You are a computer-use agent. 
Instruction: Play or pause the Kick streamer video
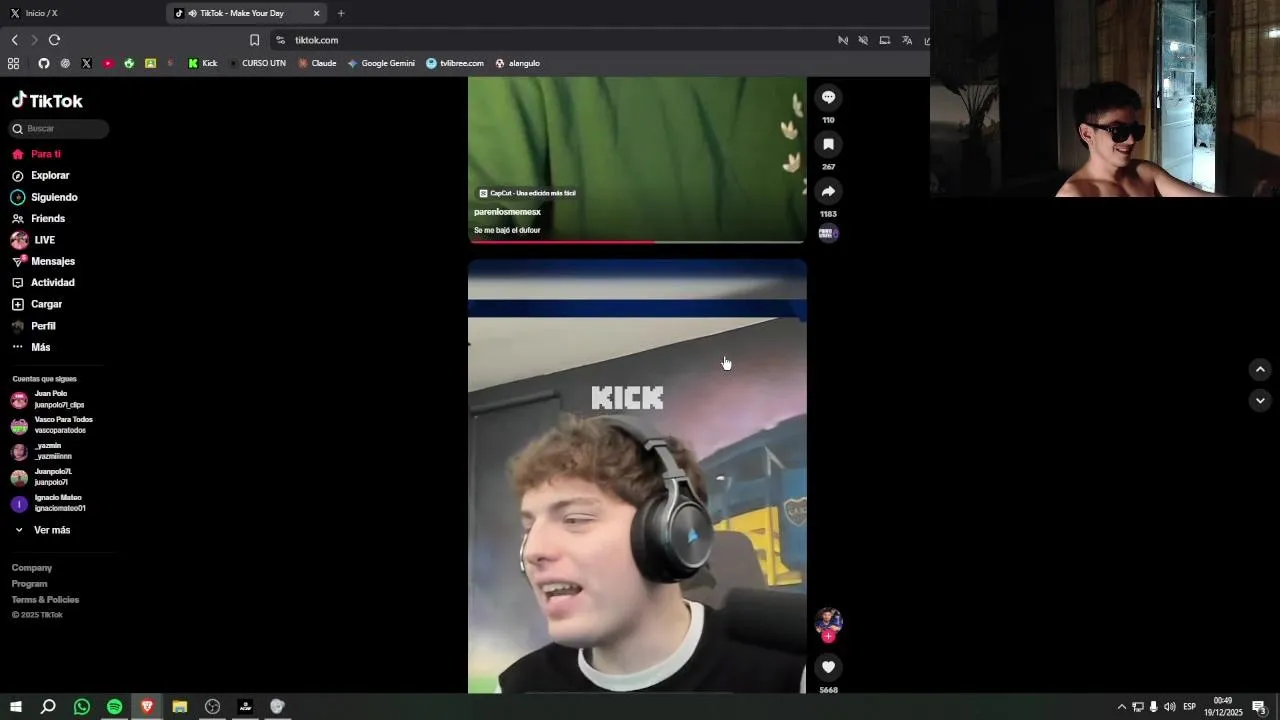point(637,476)
